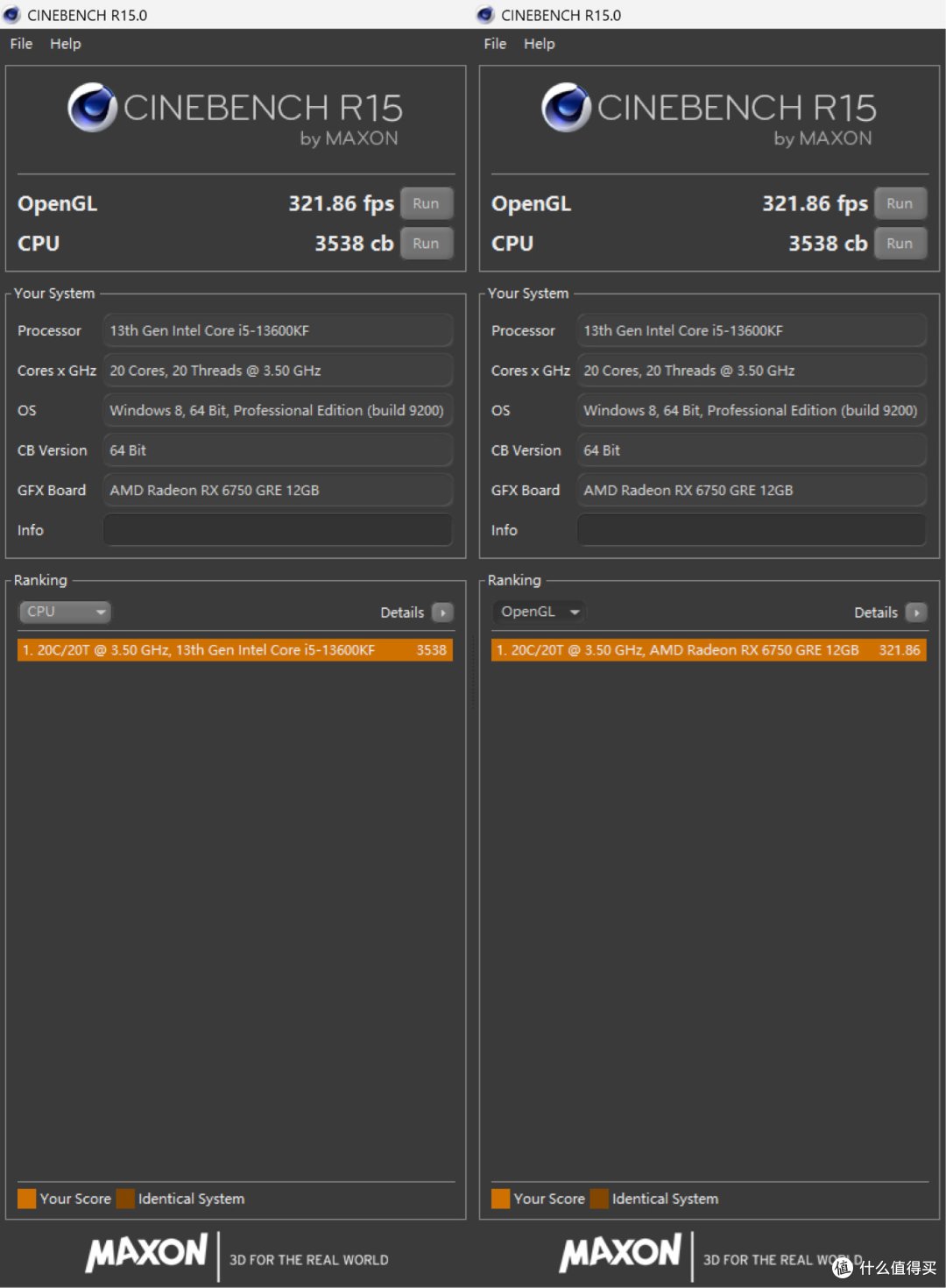Click CB Version 64 Bit field in left window
Image resolution: width=946 pixels, height=1288 pixels.
[278, 450]
